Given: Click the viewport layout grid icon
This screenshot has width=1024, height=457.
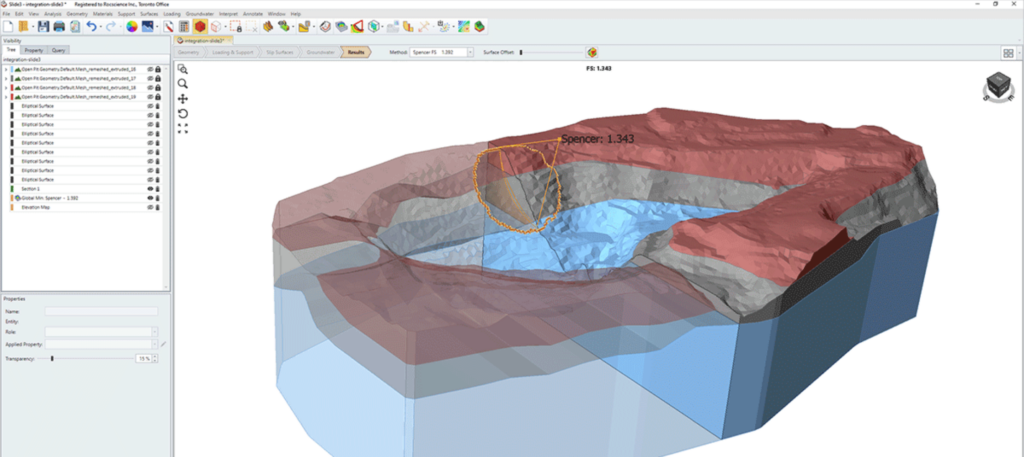Looking at the screenshot, I should coord(1008,53).
